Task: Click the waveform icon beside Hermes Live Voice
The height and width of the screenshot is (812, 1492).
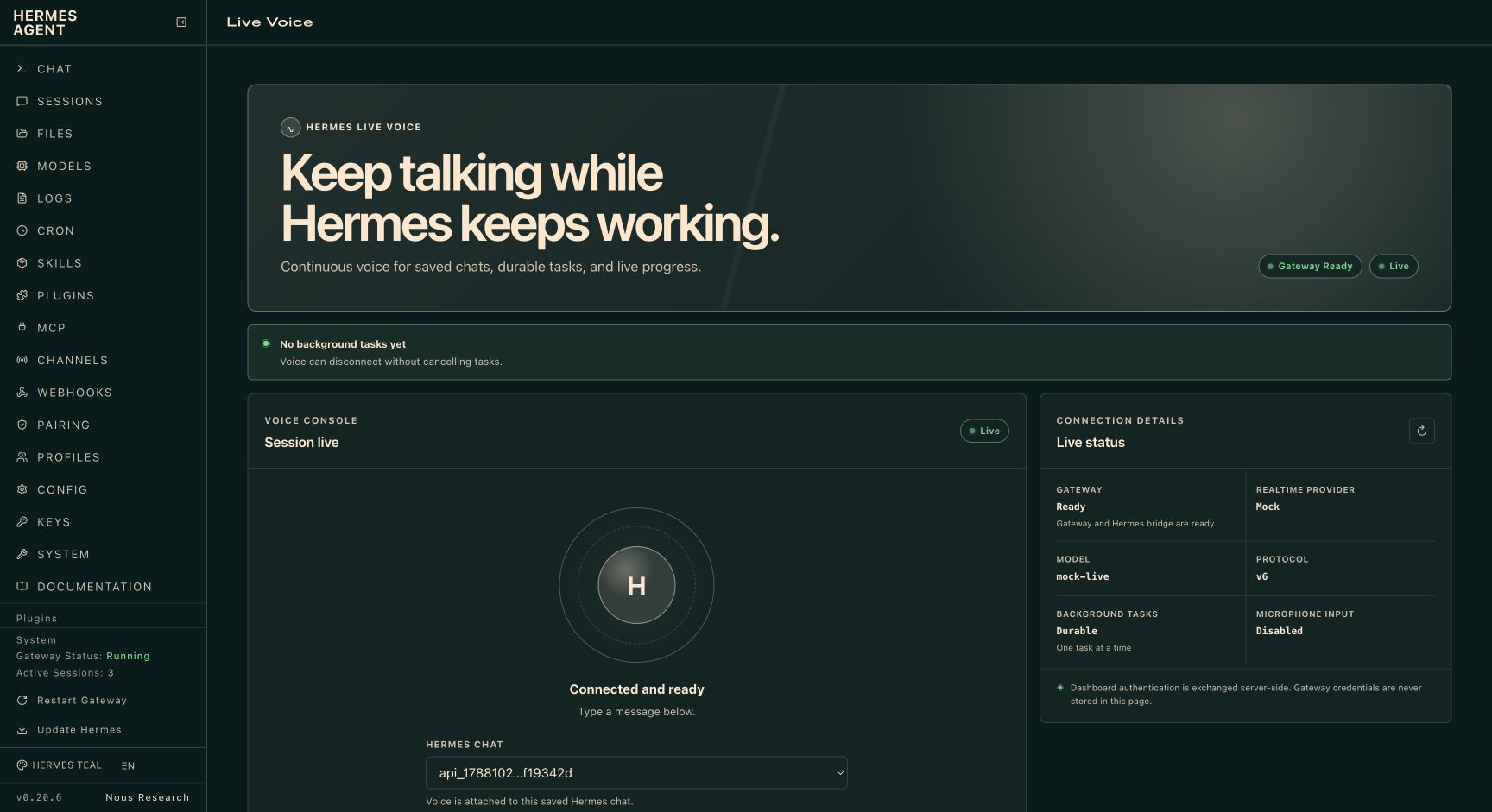Action: (x=290, y=128)
